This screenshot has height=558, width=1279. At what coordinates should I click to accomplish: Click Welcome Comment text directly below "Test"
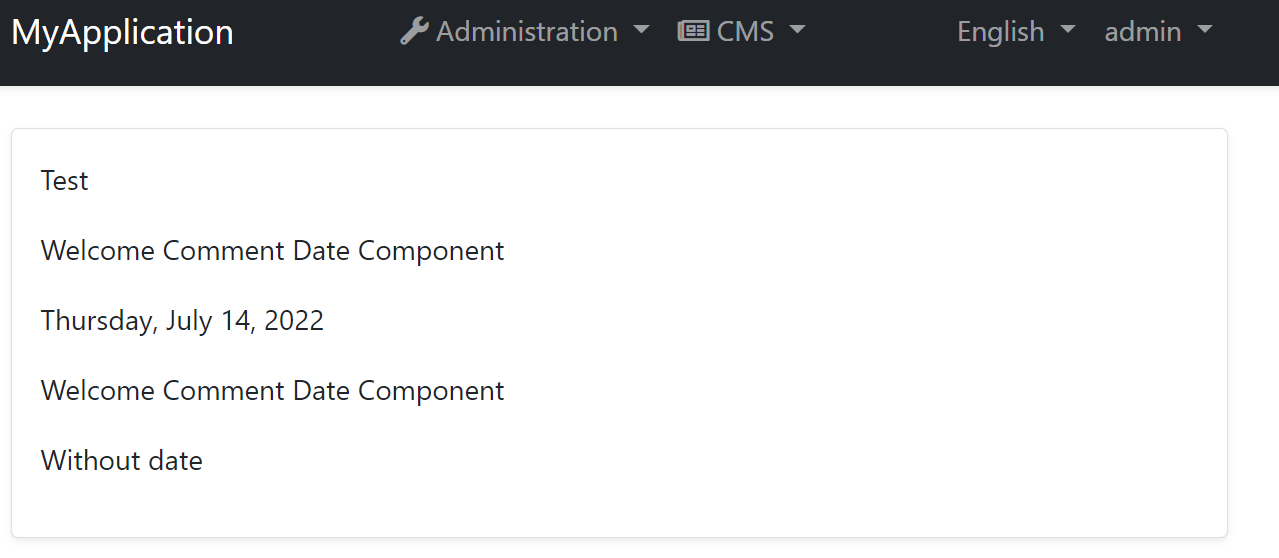point(272,251)
